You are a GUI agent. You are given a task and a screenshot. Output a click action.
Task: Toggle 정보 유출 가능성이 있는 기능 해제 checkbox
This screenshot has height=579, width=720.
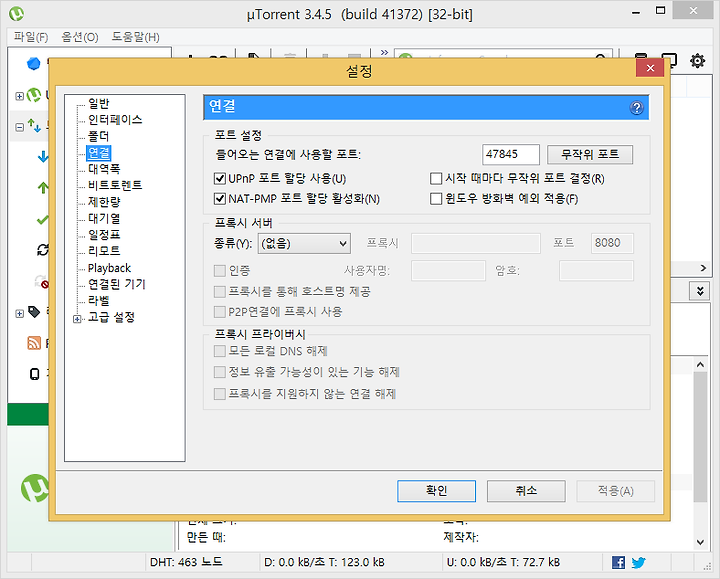point(220,371)
